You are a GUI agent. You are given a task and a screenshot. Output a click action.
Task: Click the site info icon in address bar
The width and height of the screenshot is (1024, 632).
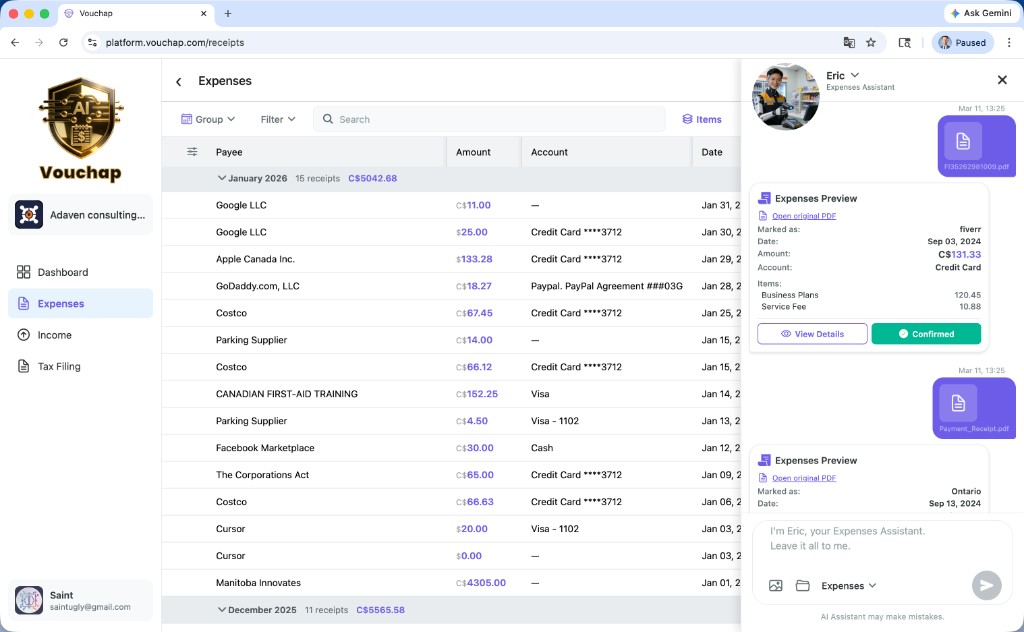click(92, 42)
